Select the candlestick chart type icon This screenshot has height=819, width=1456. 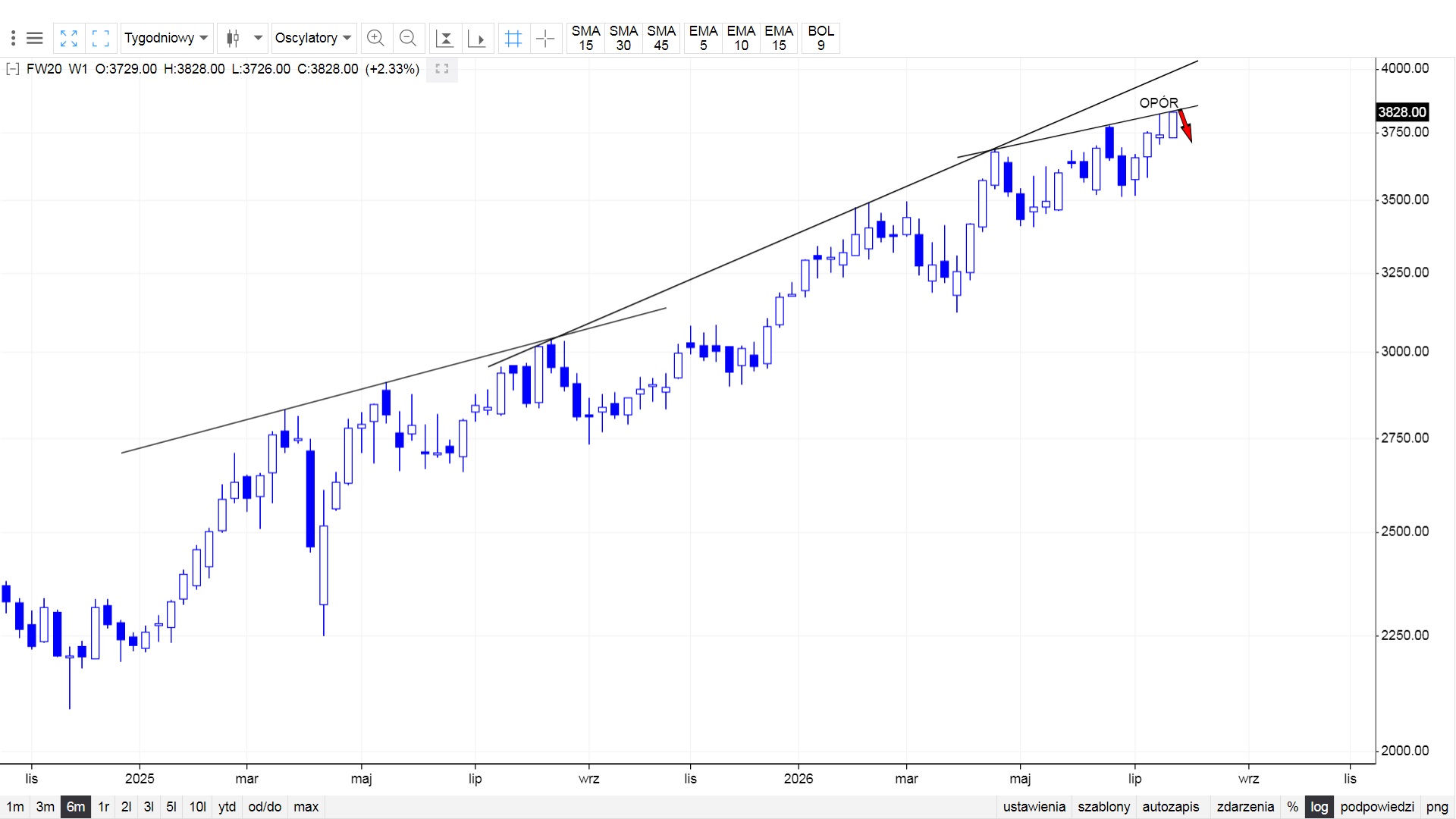pyautogui.click(x=233, y=38)
